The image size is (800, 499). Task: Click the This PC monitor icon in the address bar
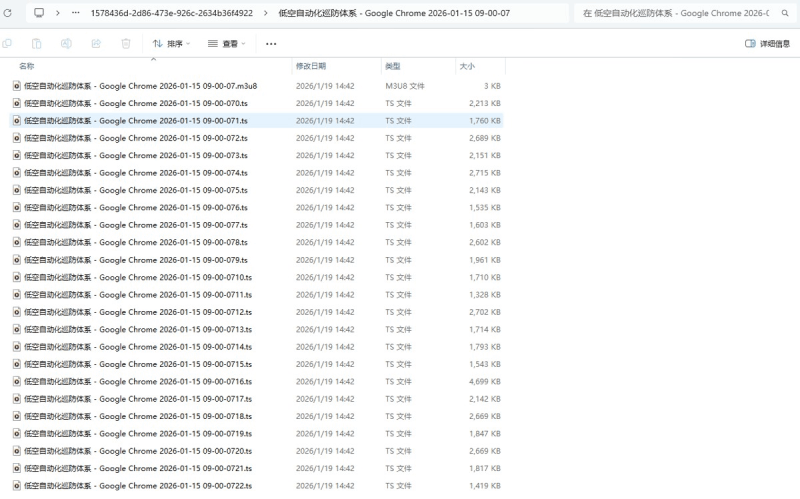[x=39, y=14]
